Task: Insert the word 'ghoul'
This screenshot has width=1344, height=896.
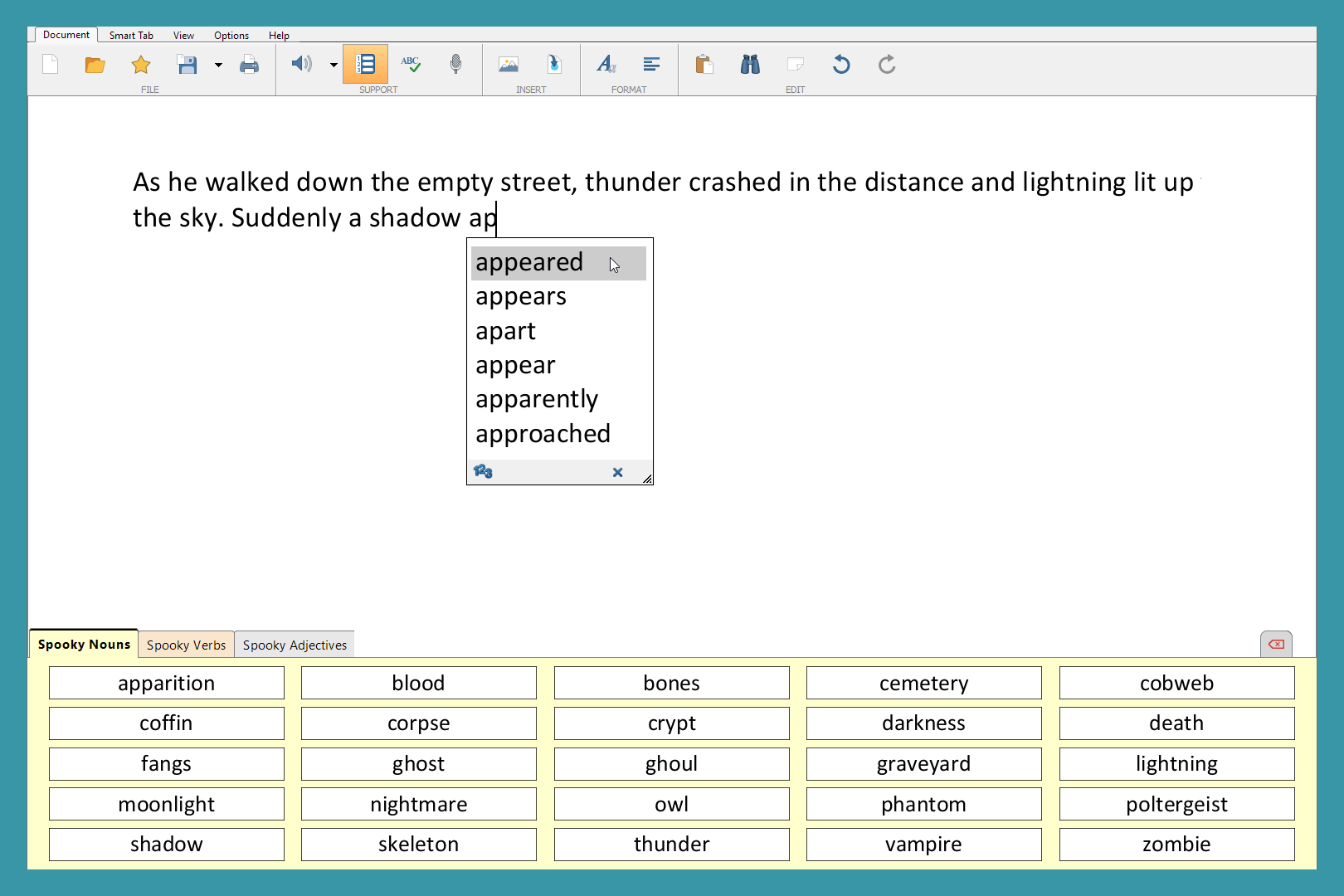Action: coord(671,763)
